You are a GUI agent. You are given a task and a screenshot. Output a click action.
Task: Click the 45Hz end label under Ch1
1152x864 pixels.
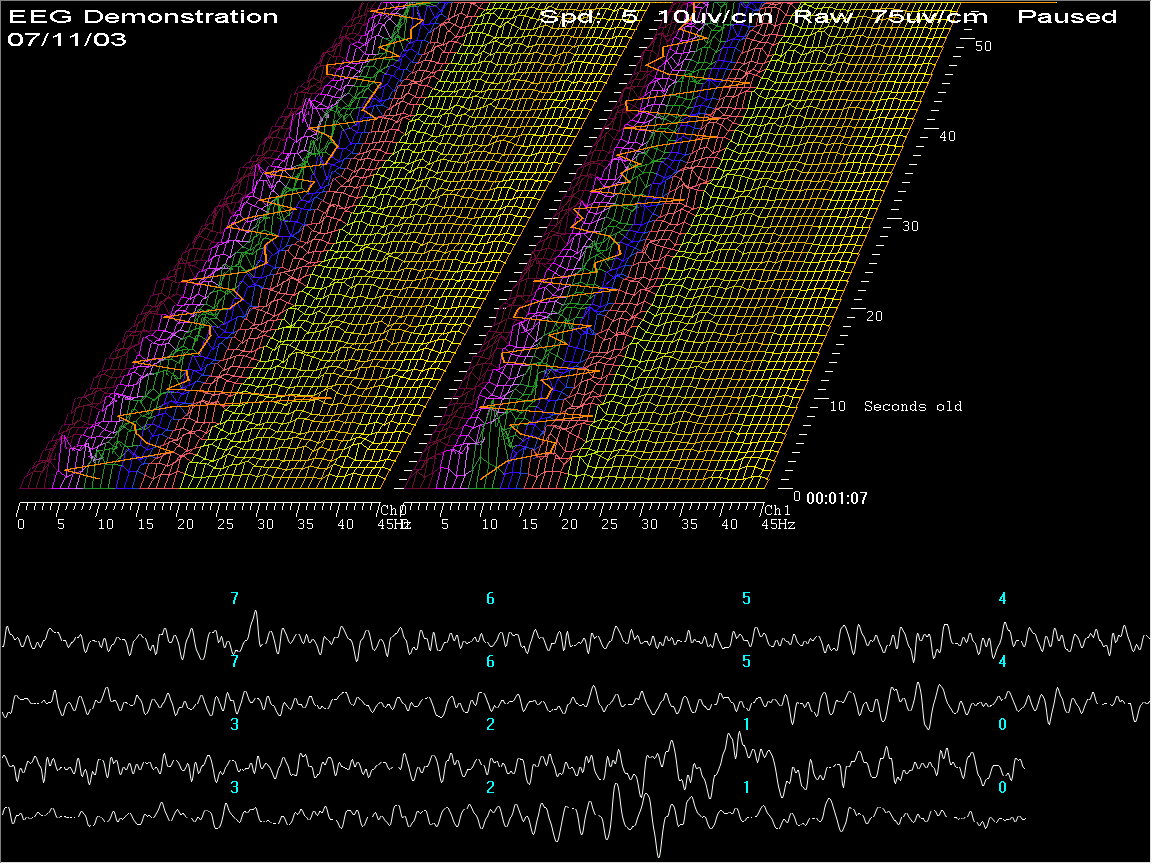click(779, 524)
